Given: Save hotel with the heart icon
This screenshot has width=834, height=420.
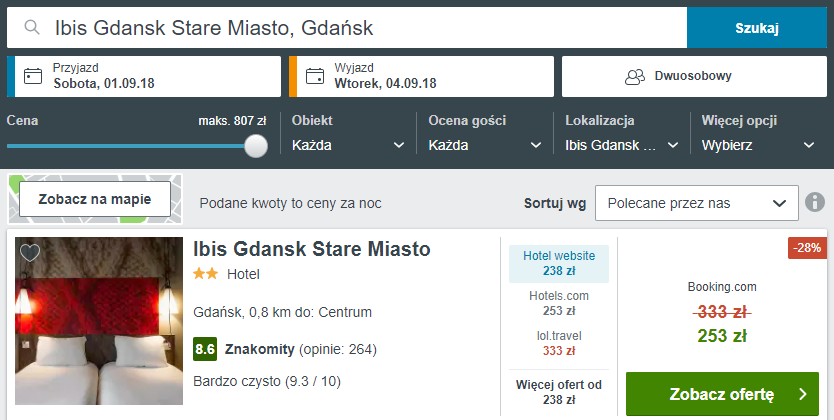Looking at the screenshot, I should pos(30,253).
